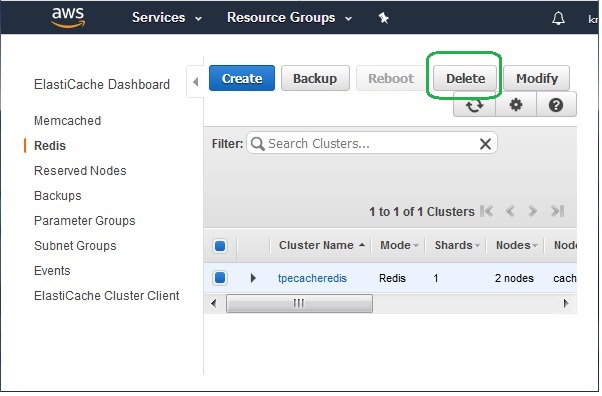This screenshot has width=602, height=396.
Task: Sort by Cluster Name column
Action: point(321,245)
